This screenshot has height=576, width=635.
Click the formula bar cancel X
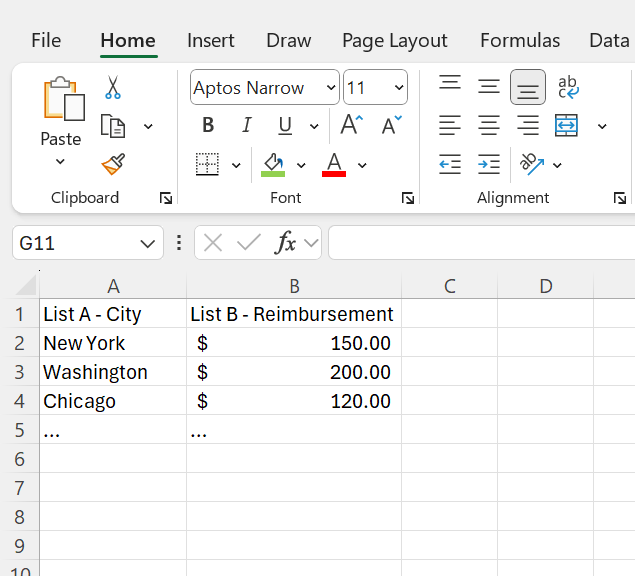click(x=213, y=243)
